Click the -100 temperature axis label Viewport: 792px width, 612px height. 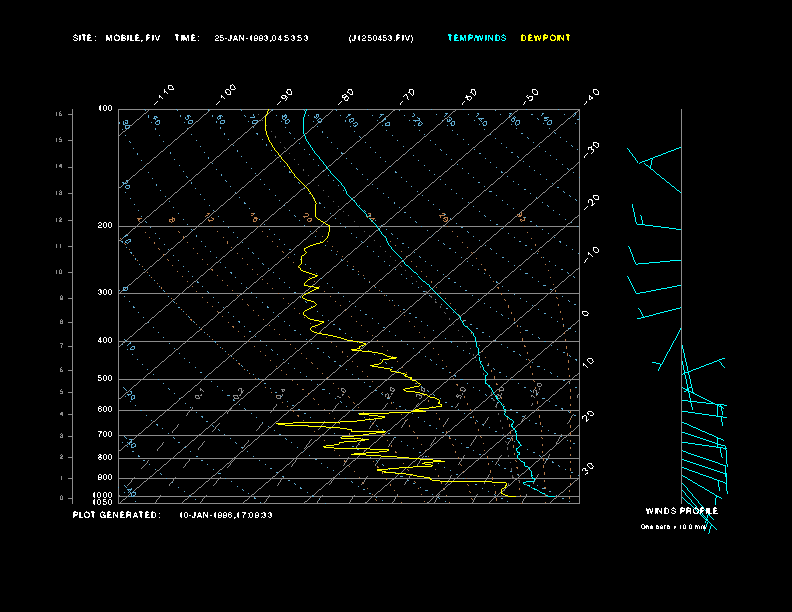click(226, 95)
